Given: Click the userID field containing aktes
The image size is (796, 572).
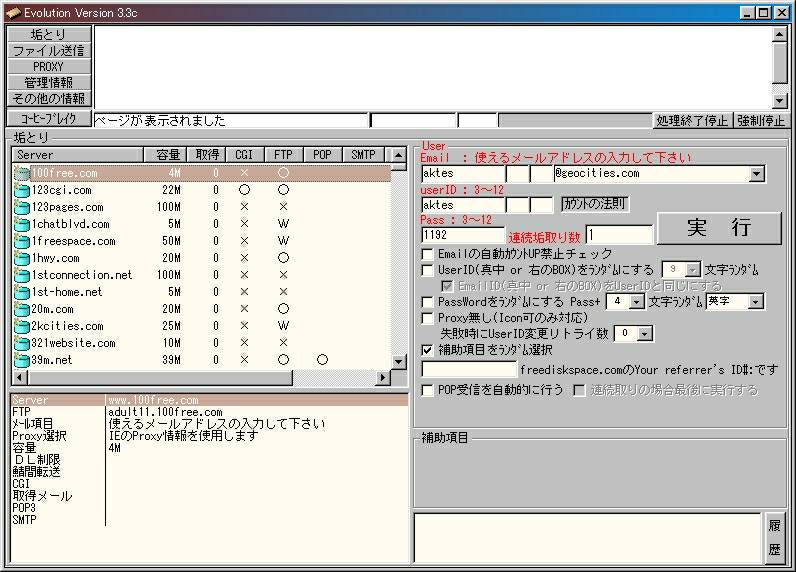Looking at the screenshot, I should click(x=463, y=205).
